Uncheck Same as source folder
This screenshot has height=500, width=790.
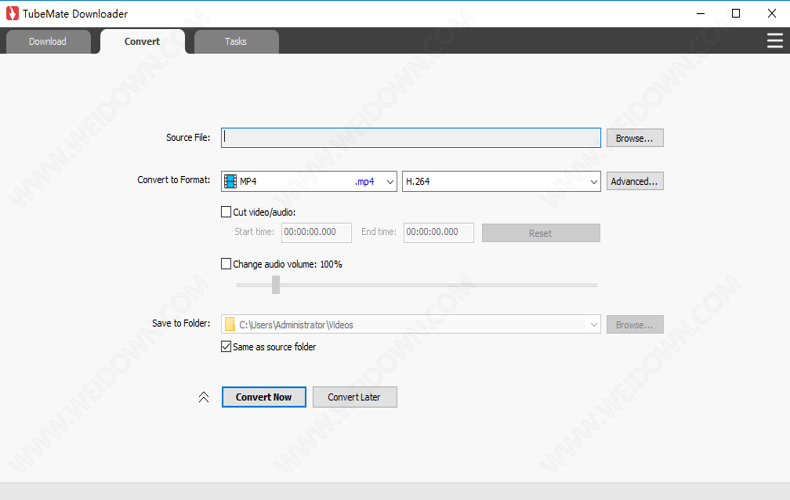tap(226, 346)
